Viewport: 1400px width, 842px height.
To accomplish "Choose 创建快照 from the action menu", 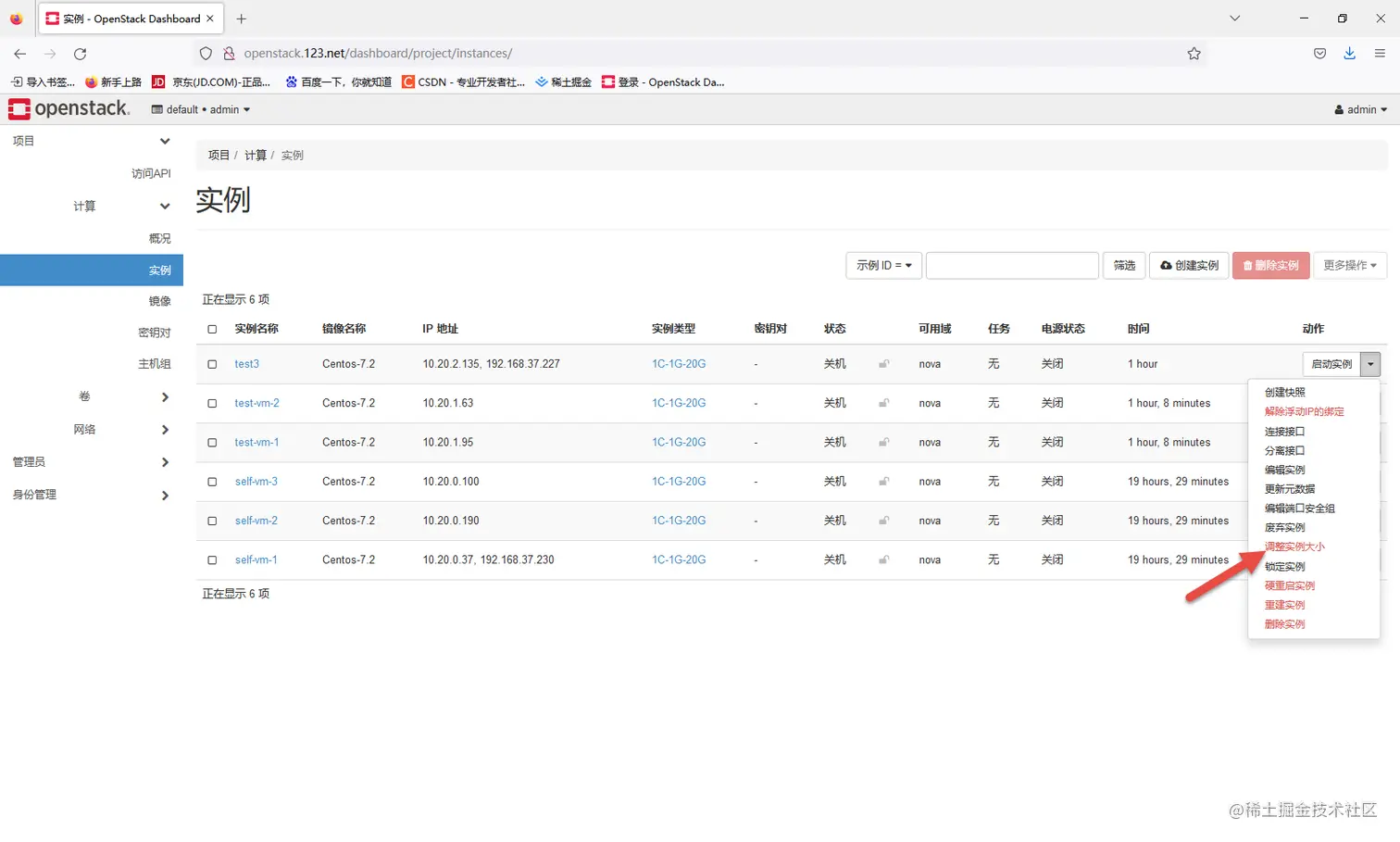I will (x=1285, y=393).
